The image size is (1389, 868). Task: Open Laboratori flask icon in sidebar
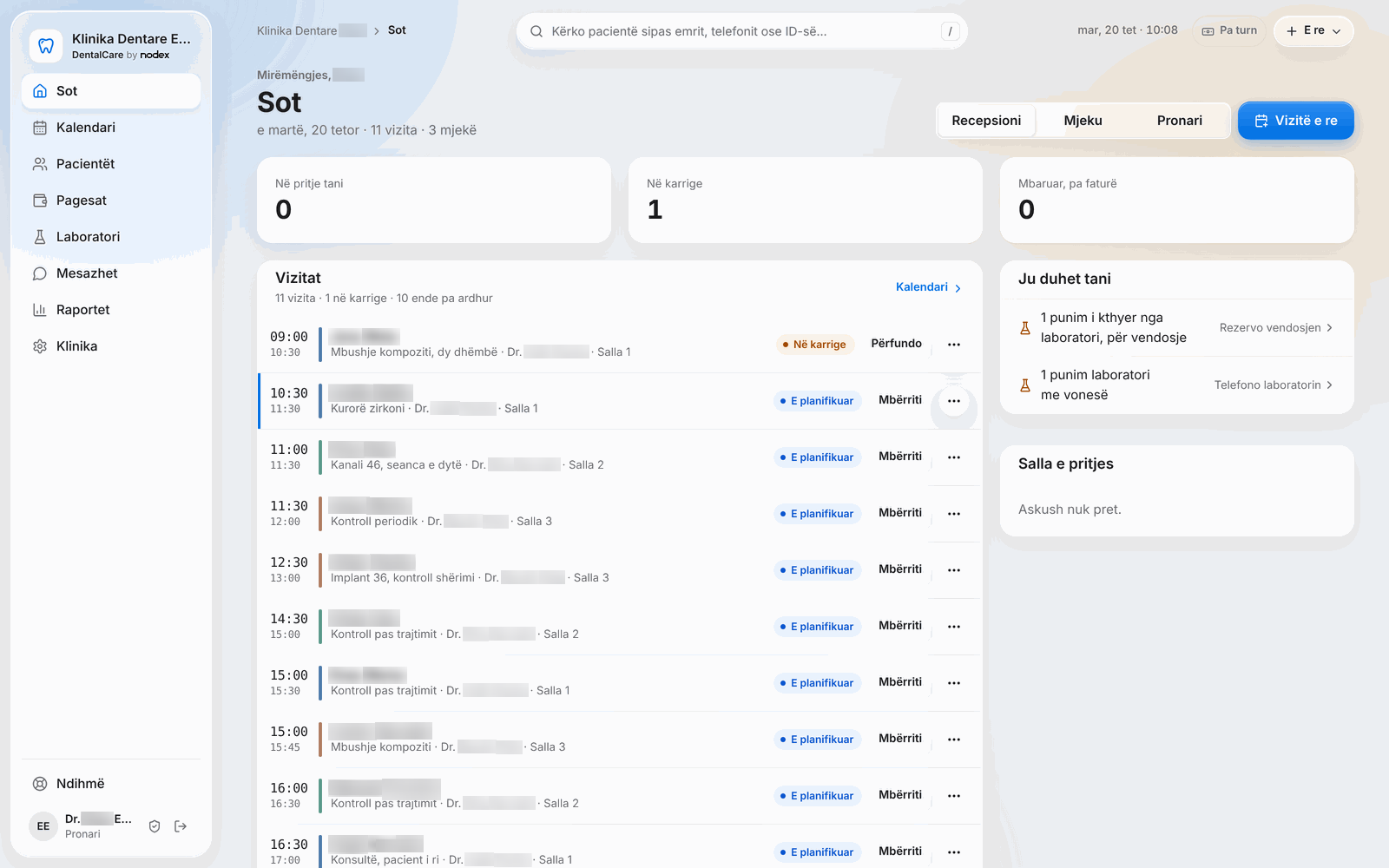40,237
